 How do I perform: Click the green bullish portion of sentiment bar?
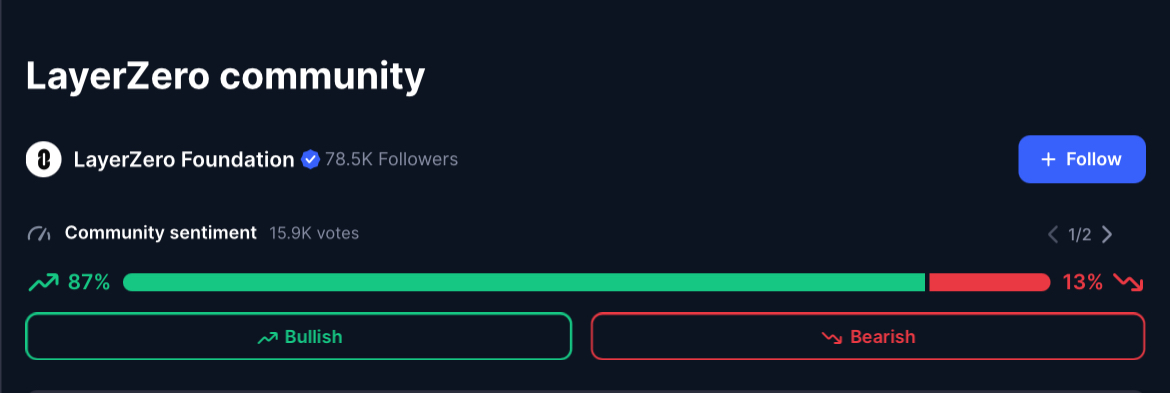coord(524,282)
